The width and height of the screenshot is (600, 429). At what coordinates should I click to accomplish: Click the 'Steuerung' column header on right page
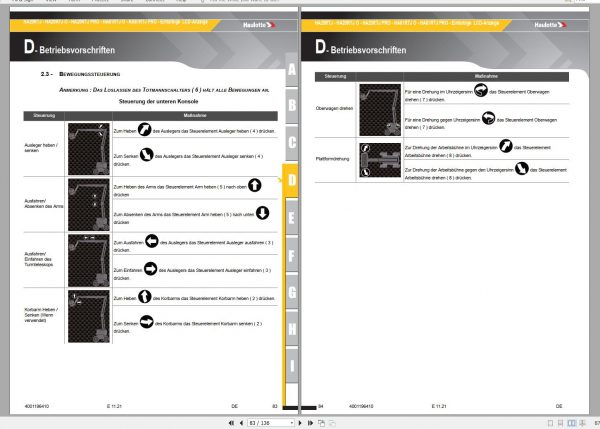[335, 77]
